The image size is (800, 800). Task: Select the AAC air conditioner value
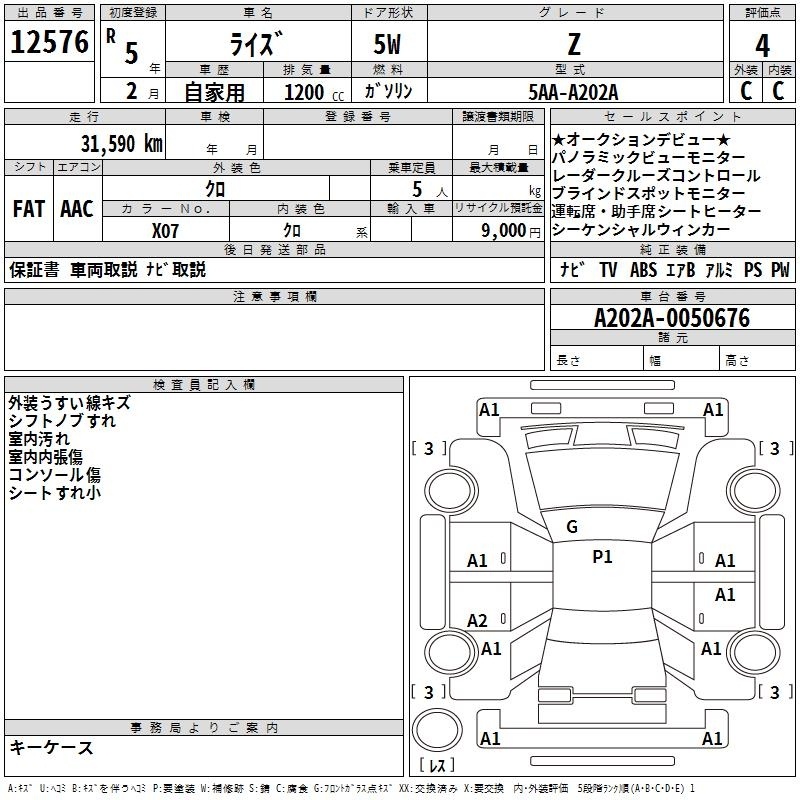77,209
